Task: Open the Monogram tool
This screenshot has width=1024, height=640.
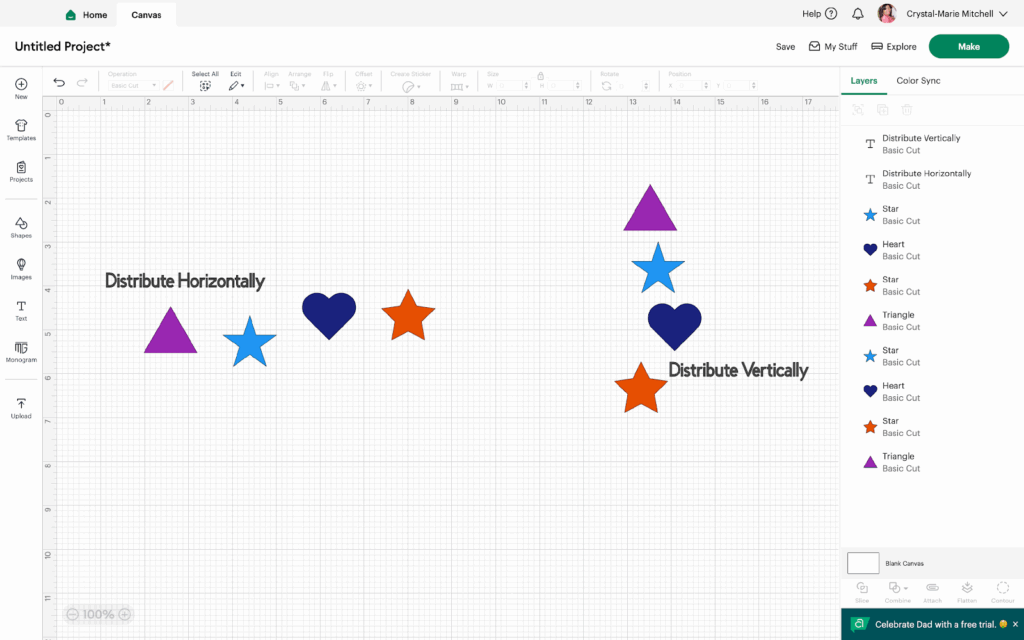Action: point(21,347)
